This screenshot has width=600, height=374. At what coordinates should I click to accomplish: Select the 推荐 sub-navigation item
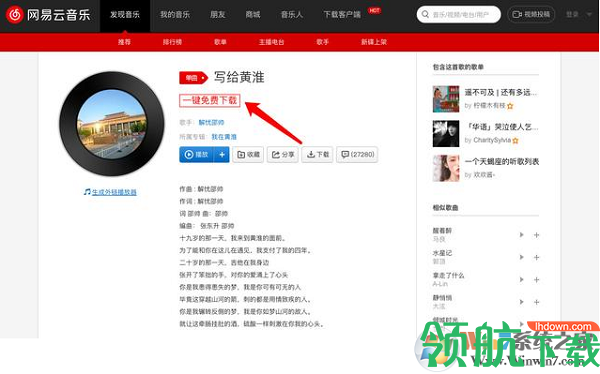pyautogui.click(x=124, y=42)
